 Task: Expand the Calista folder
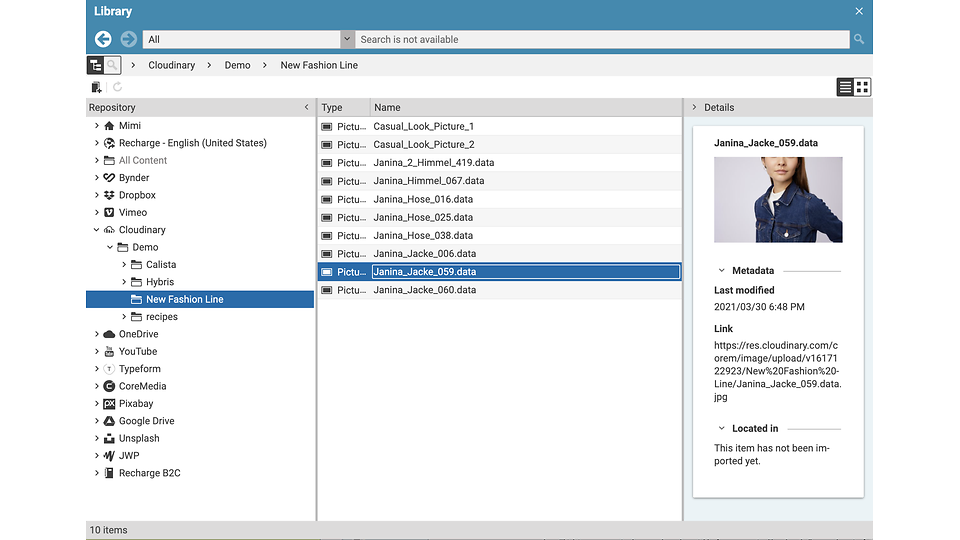tap(123, 264)
